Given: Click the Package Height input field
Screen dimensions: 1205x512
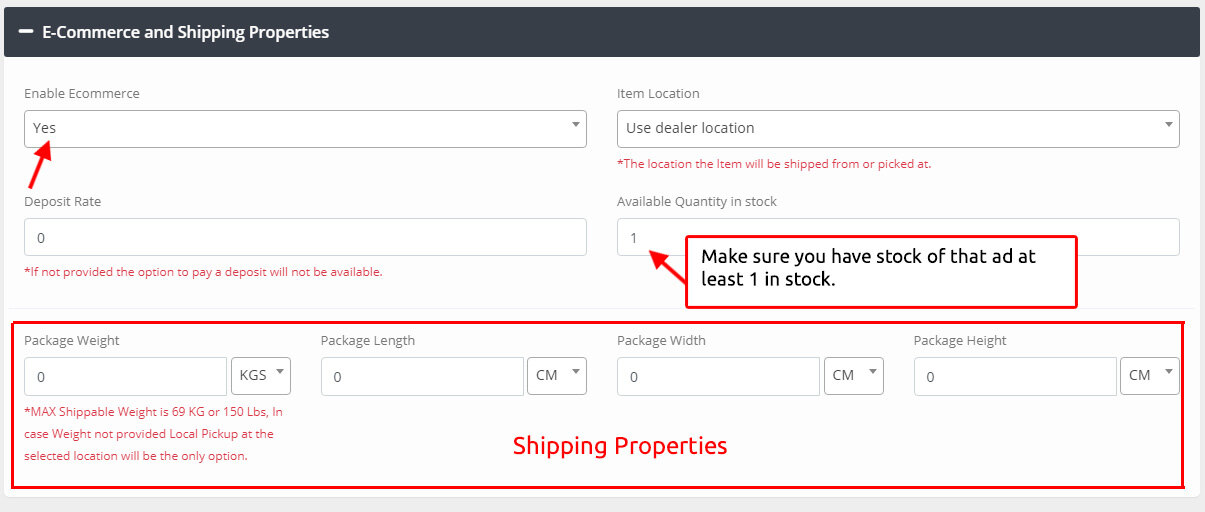Looking at the screenshot, I should click(x=1014, y=377).
